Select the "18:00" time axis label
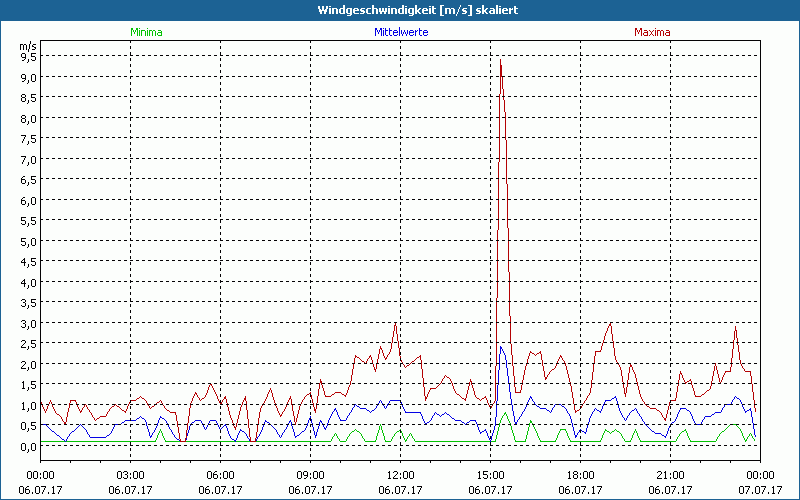Image resolution: width=800 pixels, height=500 pixels. (580, 475)
